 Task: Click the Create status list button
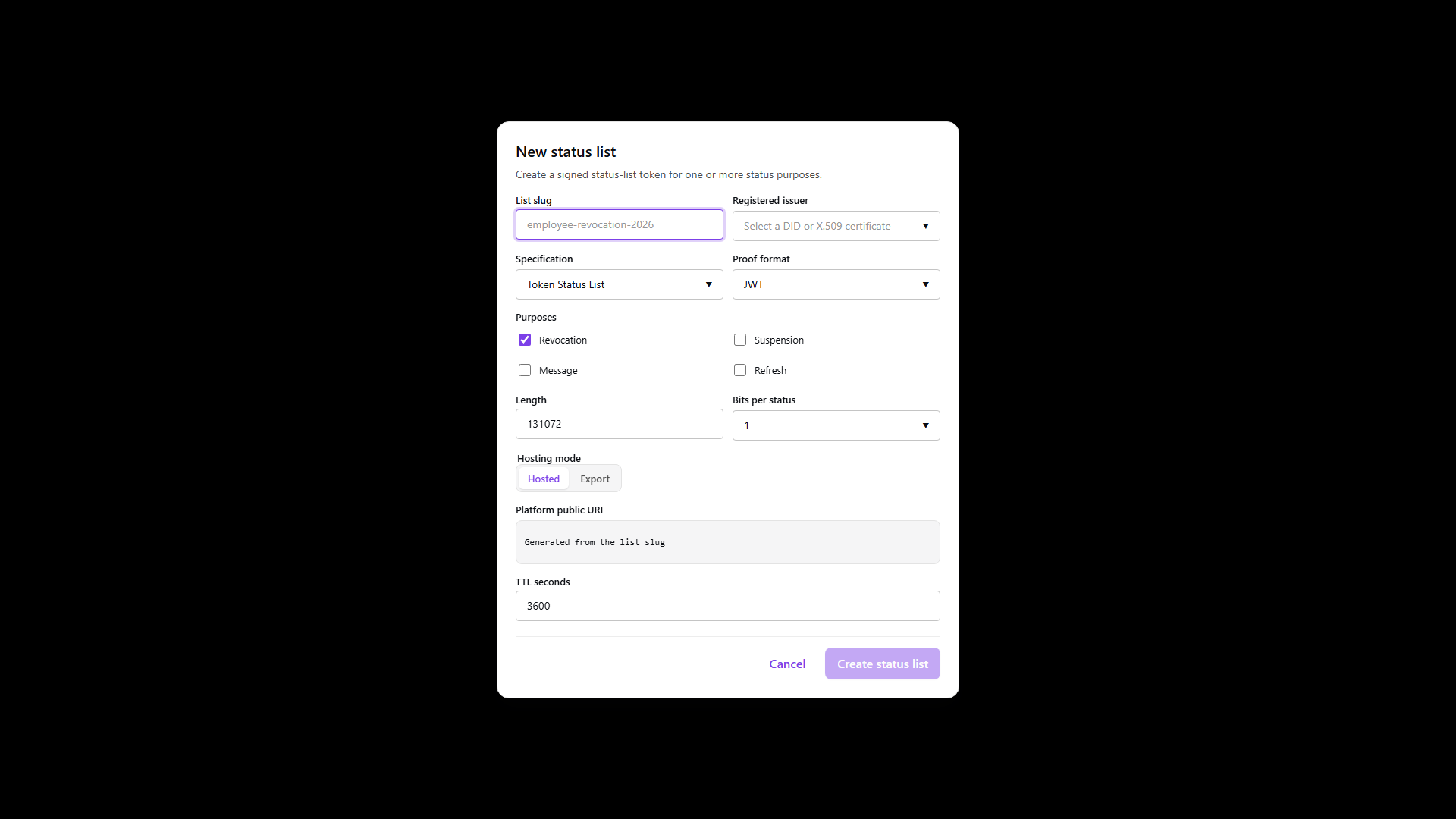(882, 664)
